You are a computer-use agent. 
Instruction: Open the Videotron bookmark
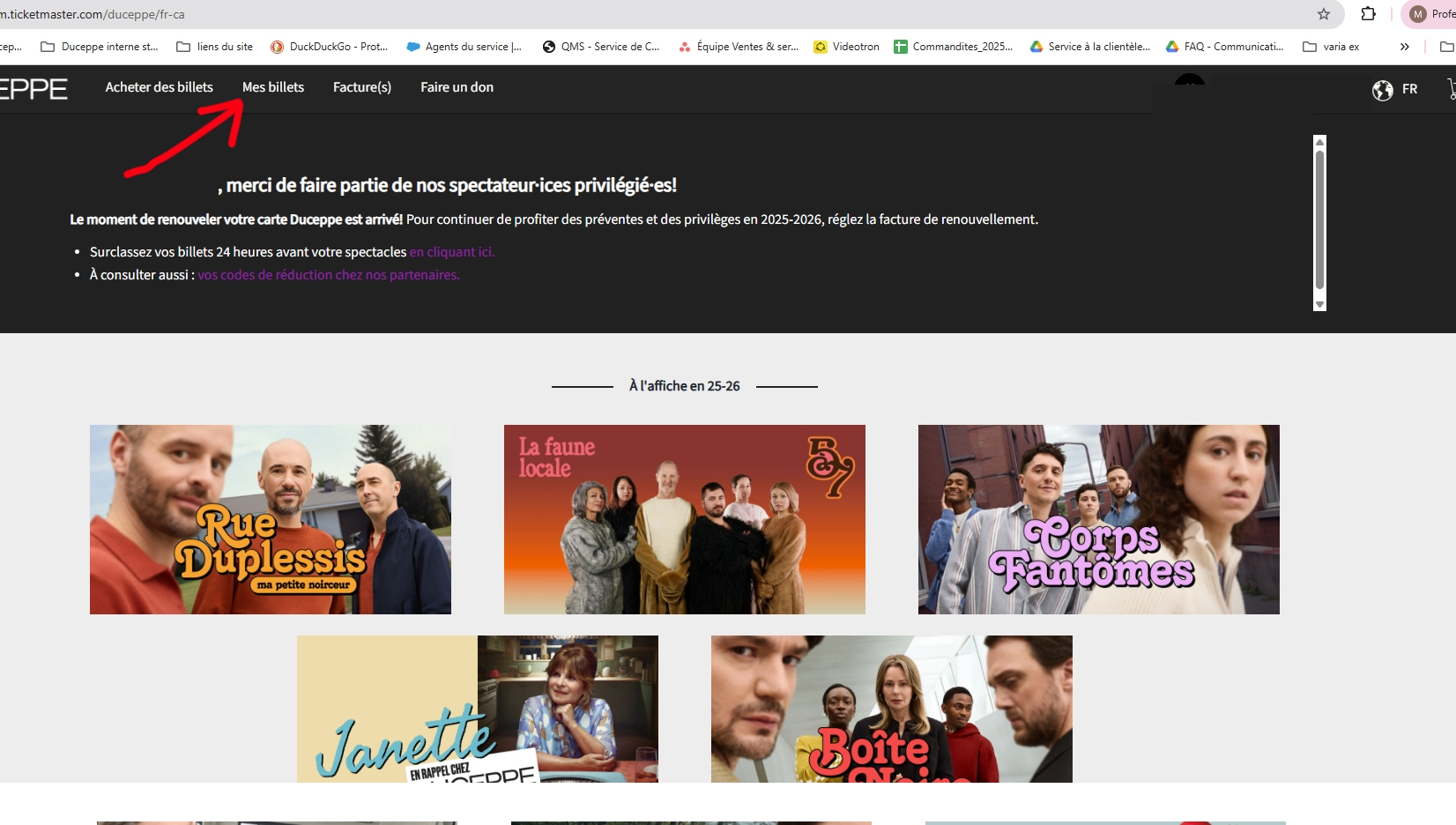pos(846,47)
